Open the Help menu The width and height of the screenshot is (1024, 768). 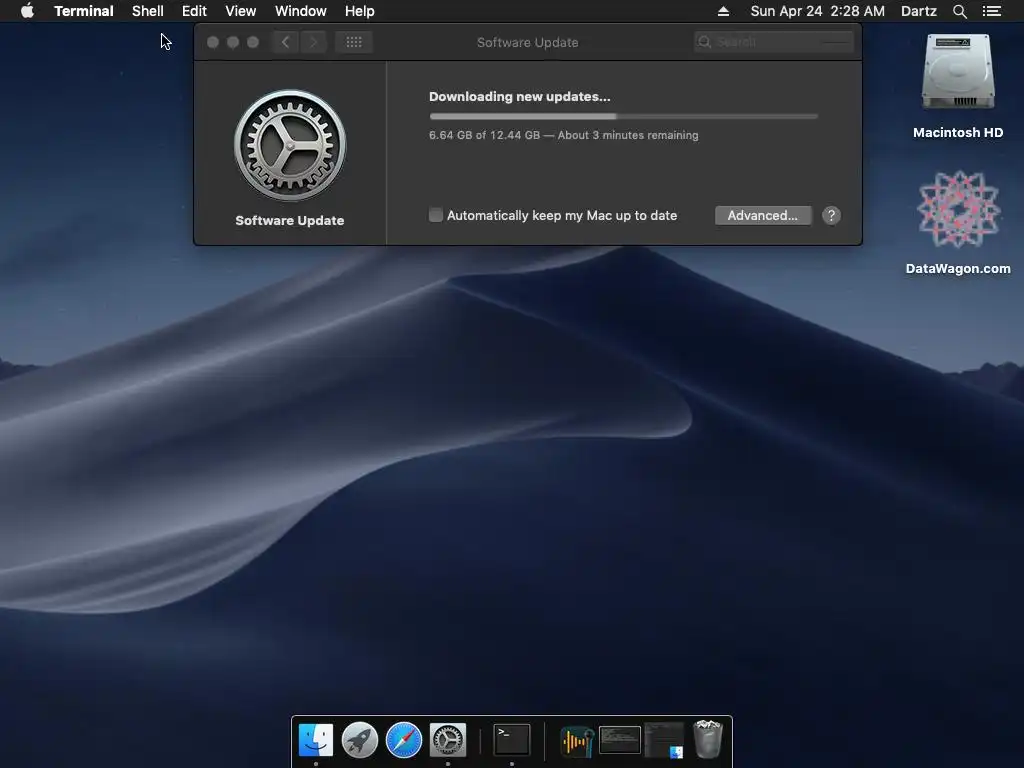coord(359,11)
